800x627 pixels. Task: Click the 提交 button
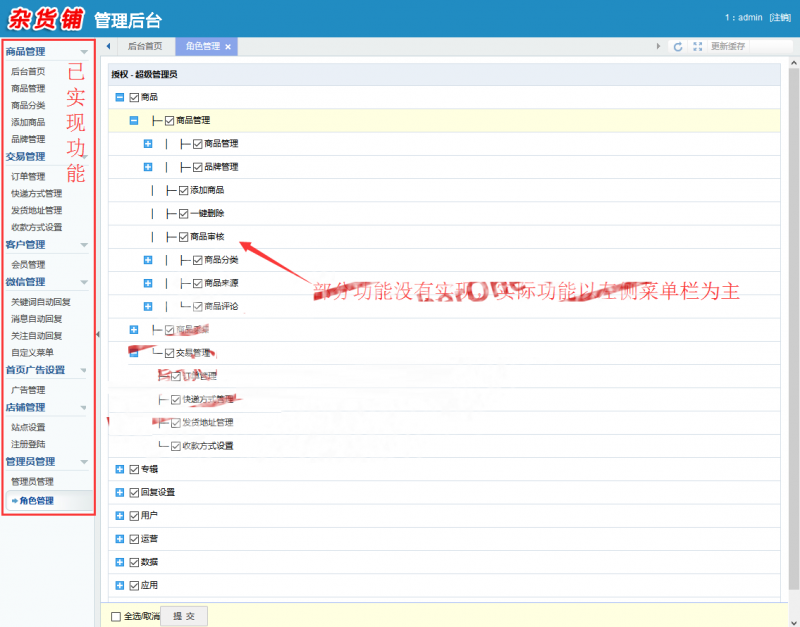point(184,616)
